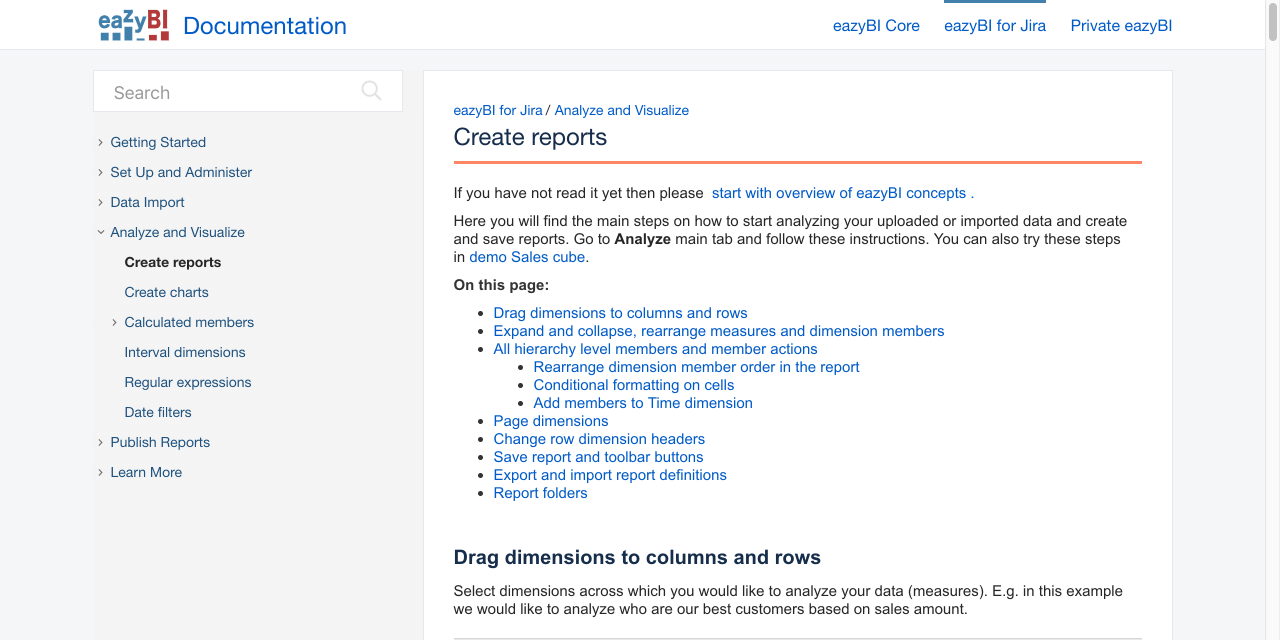Viewport: 1280px width, 640px height.
Task: Expand the Getting Started section arrow
Action: [100, 142]
